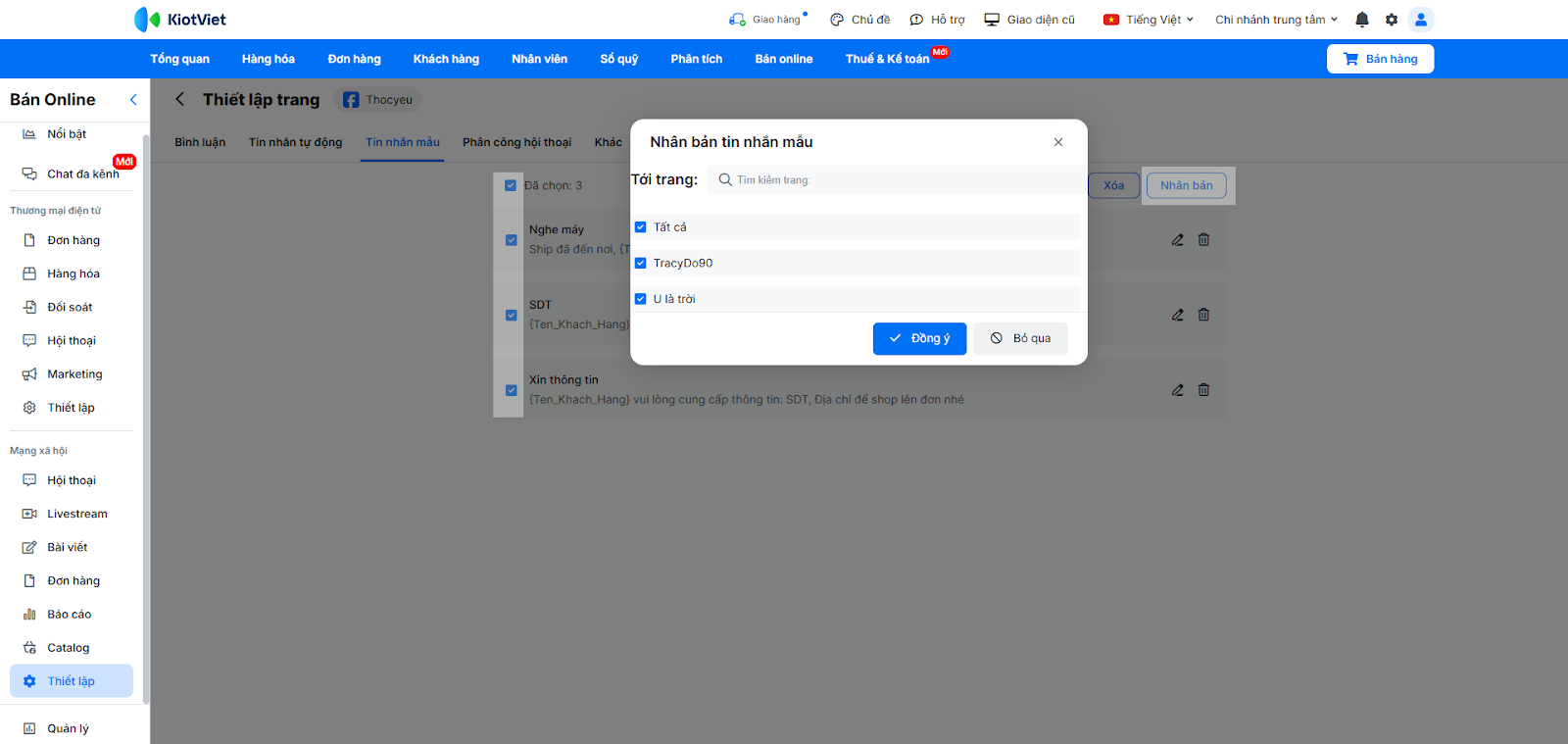Close the Nhân bản tin nhắn mẫu dialog
This screenshot has height=744, width=1568.
(1058, 142)
